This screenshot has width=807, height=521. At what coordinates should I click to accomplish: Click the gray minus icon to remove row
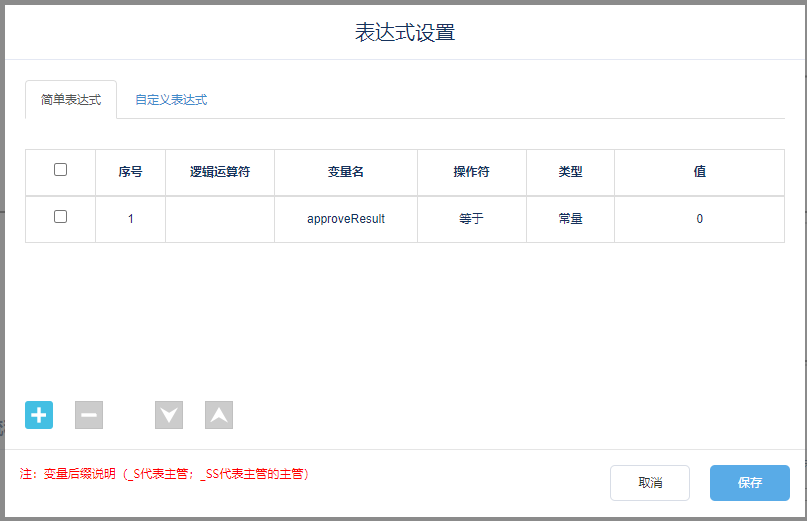89,415
